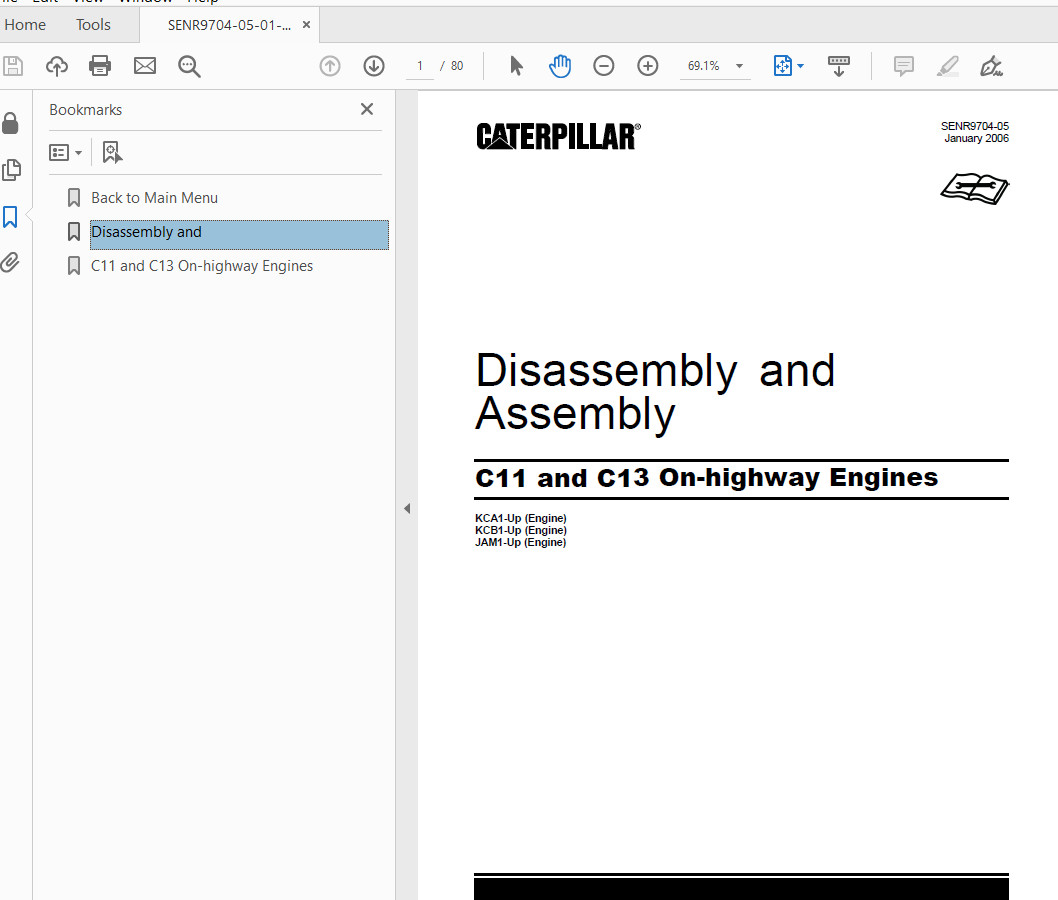Click the Bookmarks panel title
This screenshot has height=900, width=1058.
pos(86,110)
